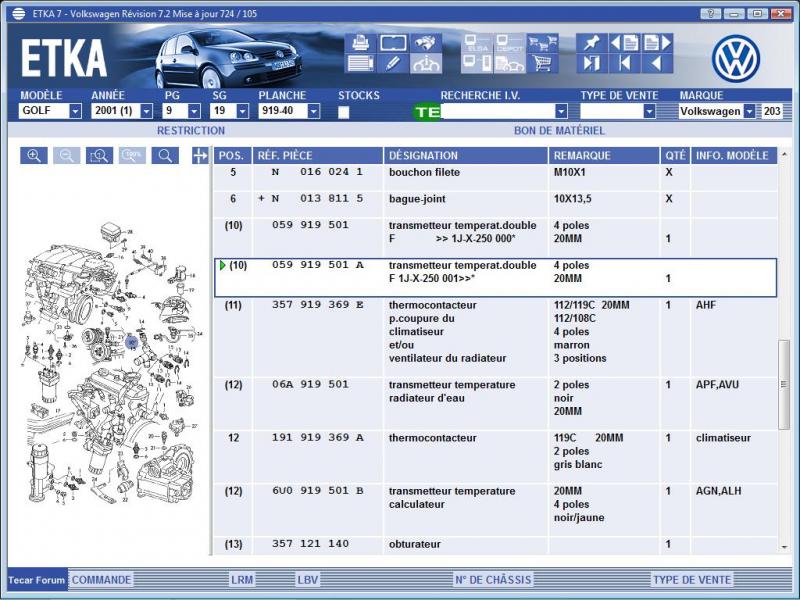This screenshot has height=600, width=800.
Task: Open the PG dropdown with value 9
Action: click(x=194, y=111)
